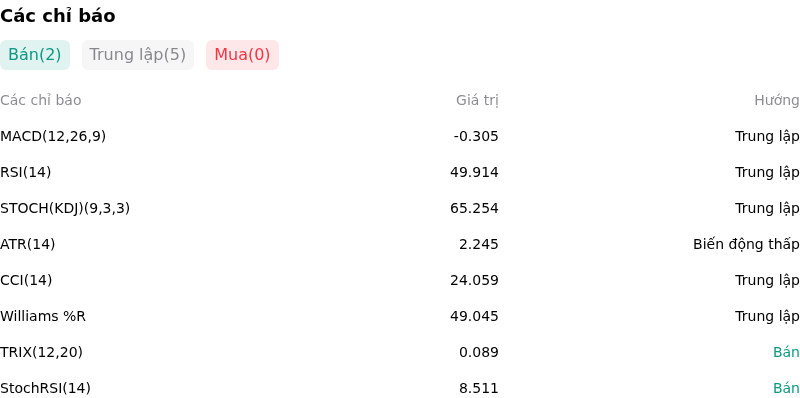
Task: Select the ATR(14) indicator name
Action: [x=28, y=244]
